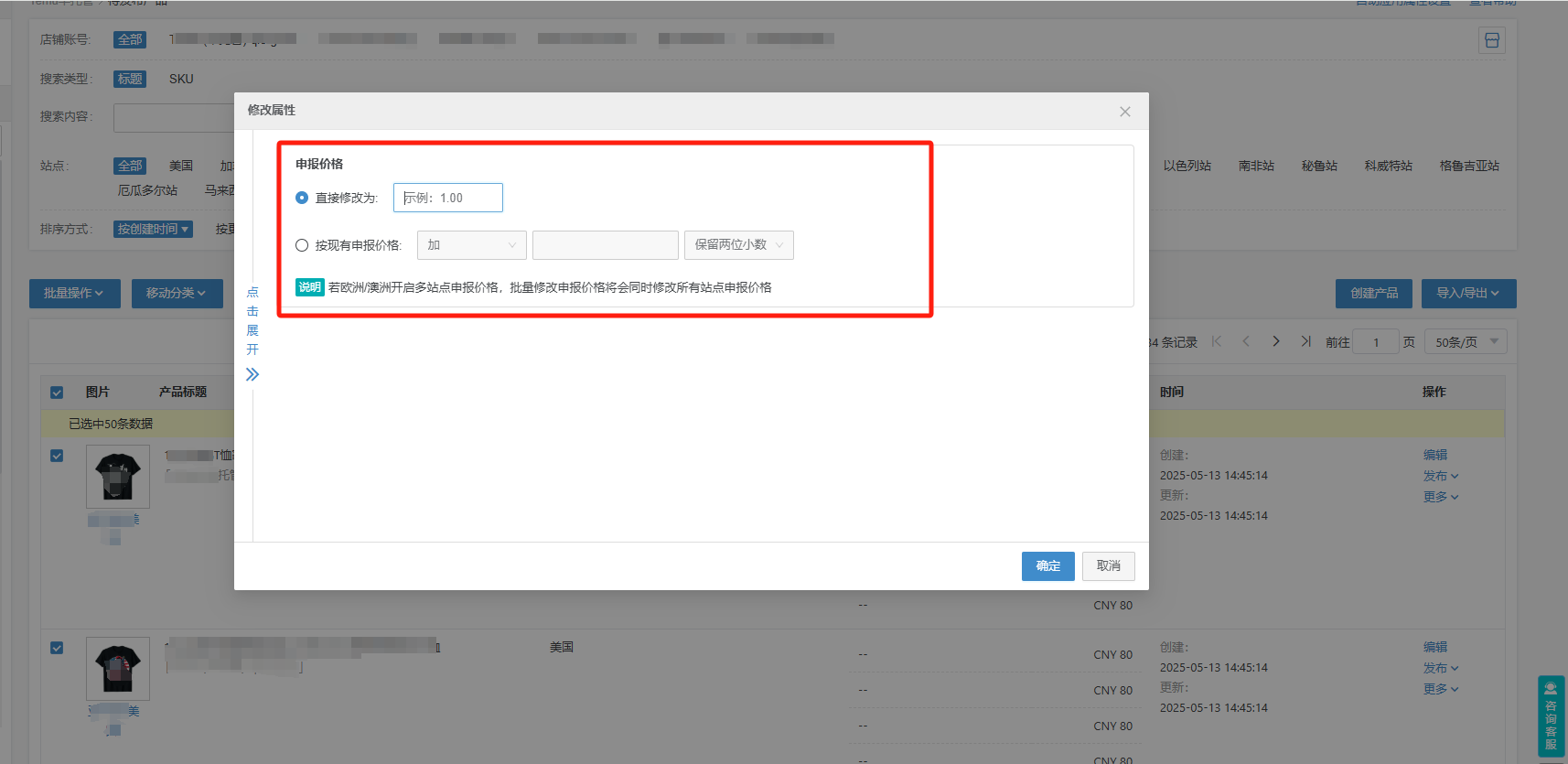Click the save icon at top right

pos(1492,40)
